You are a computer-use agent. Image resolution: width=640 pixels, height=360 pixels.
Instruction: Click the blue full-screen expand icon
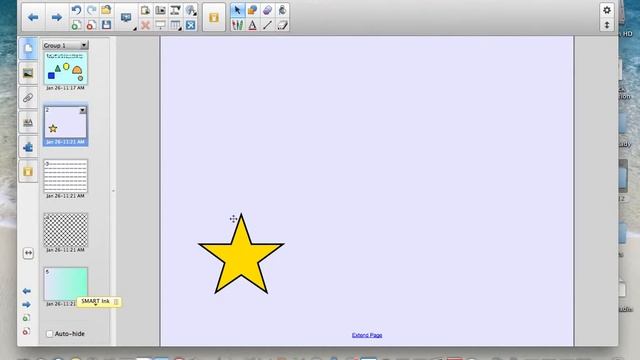191,25
